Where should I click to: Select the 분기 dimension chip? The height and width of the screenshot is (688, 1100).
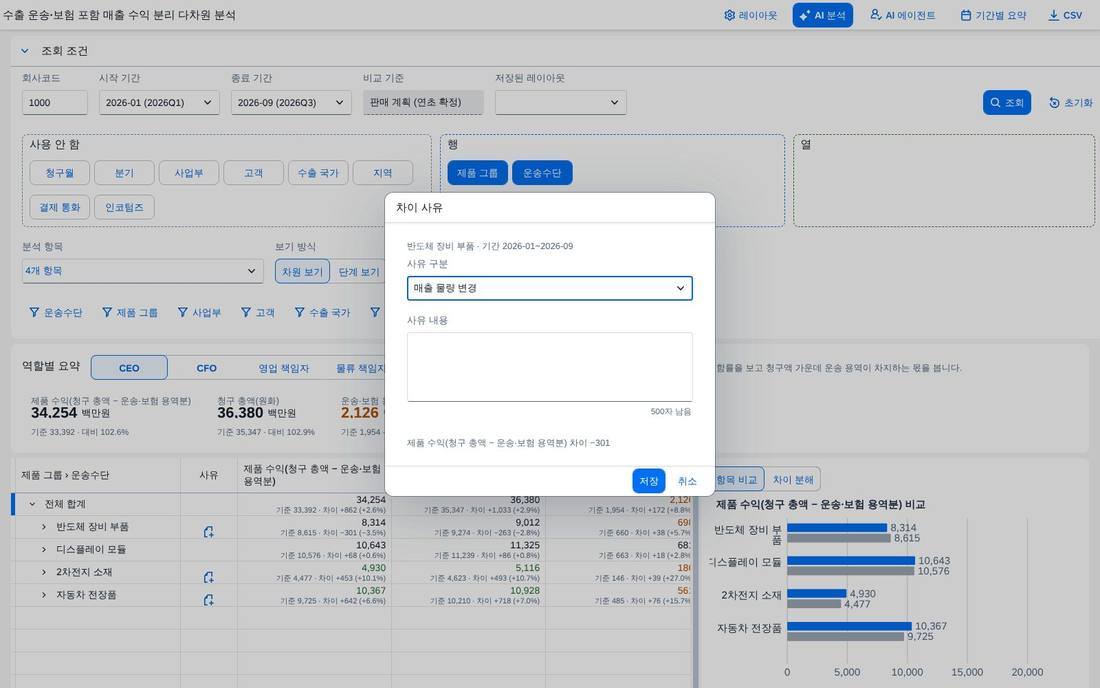click(124, 173)
